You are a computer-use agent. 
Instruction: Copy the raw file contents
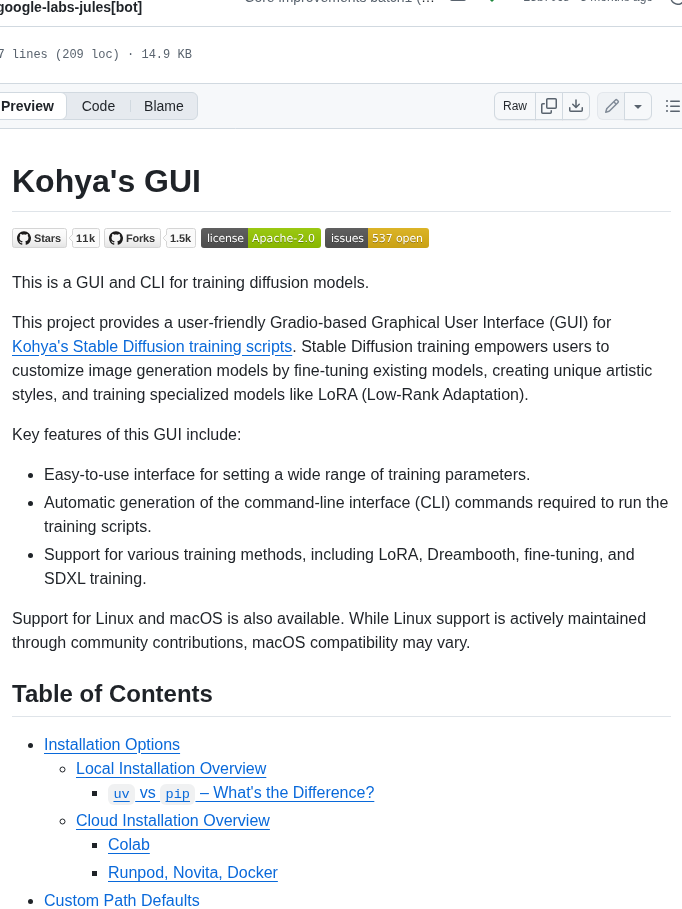tap(549, 106)
